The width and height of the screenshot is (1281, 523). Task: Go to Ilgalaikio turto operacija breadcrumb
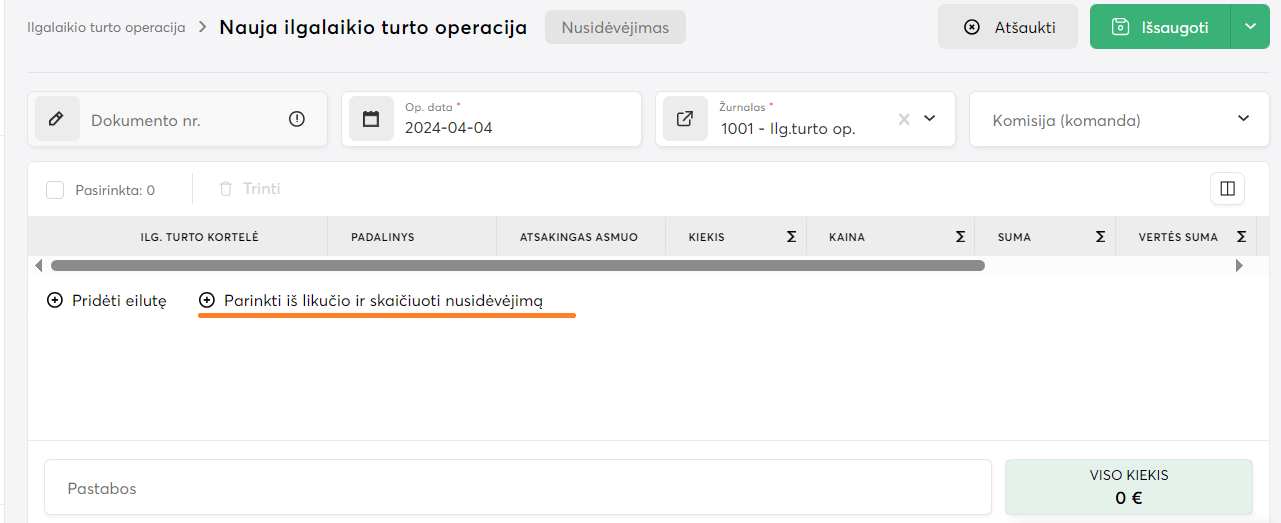(x=106, y=27)
